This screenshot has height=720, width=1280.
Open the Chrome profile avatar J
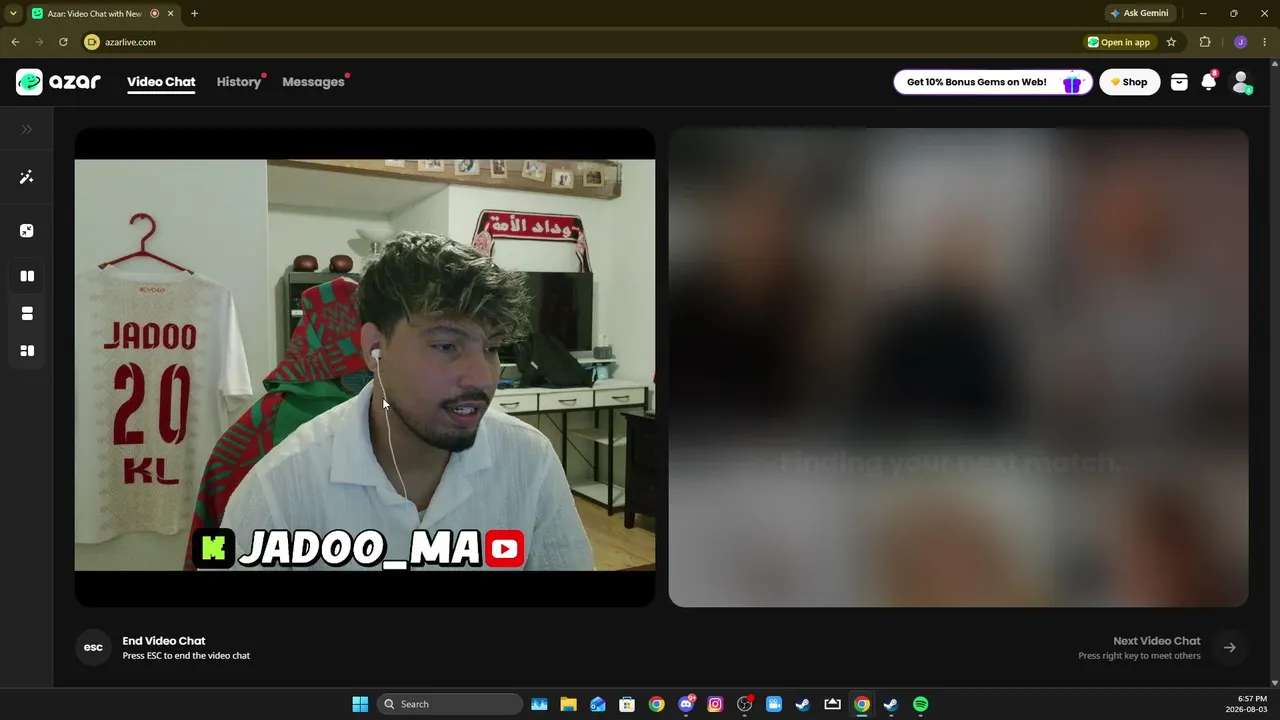pos(1240,42)
